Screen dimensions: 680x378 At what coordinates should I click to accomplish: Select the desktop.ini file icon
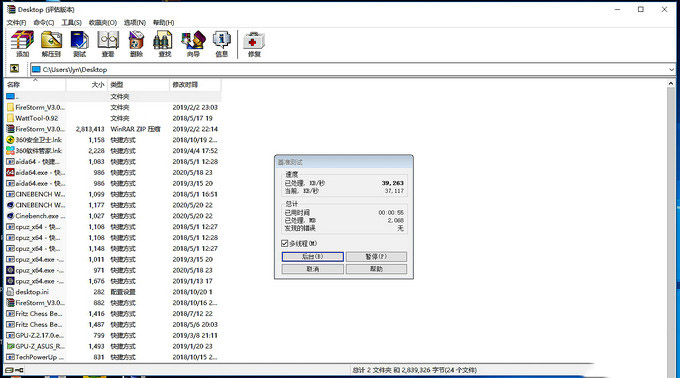10,292
